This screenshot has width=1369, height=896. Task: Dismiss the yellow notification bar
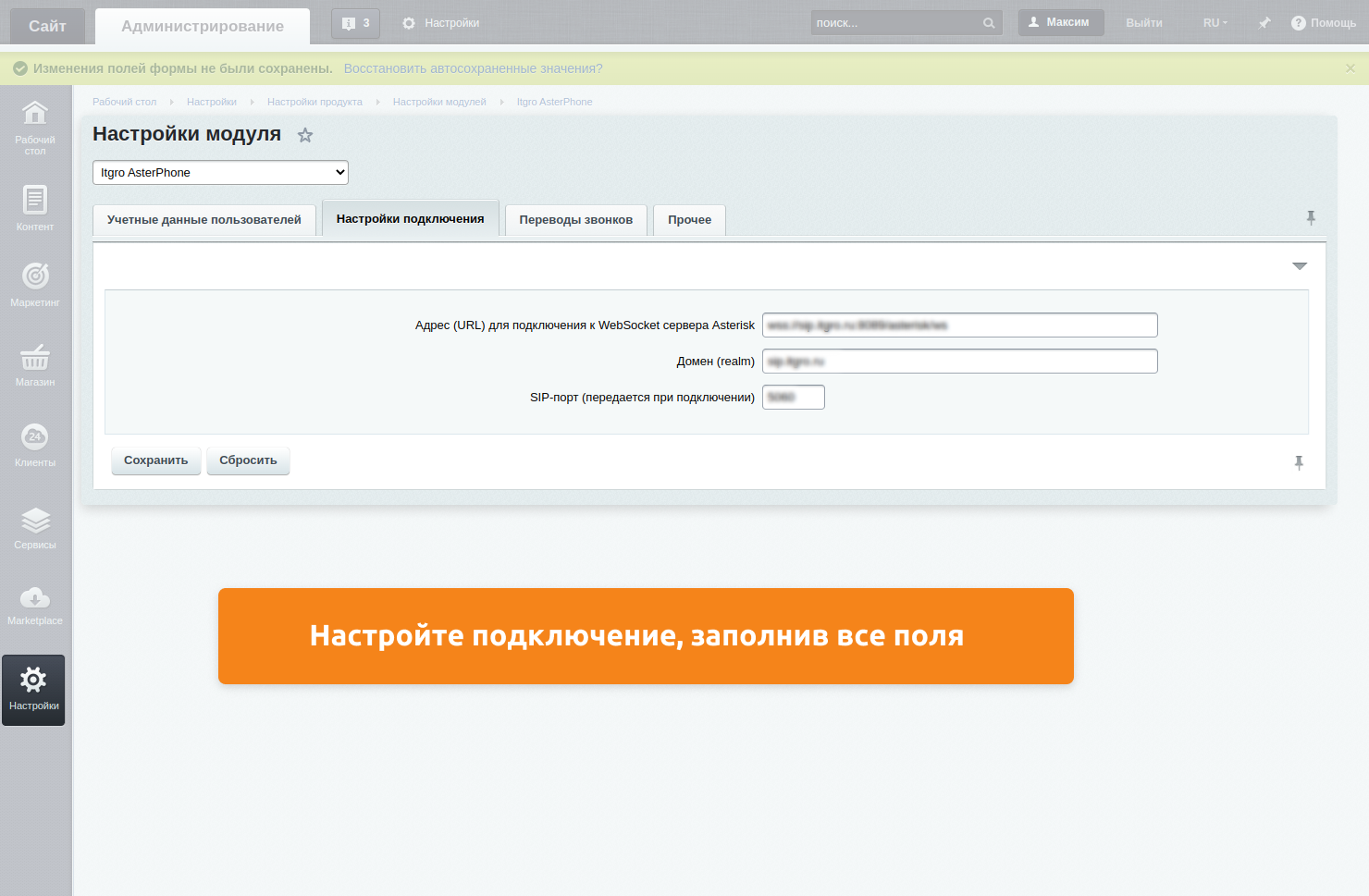(x=1350, y=68)
